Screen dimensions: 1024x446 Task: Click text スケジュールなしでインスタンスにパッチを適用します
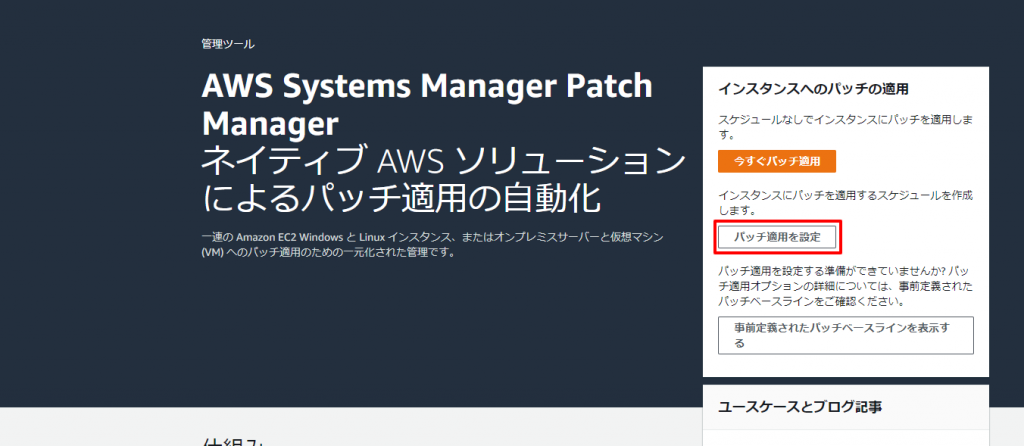click(846, 128)
